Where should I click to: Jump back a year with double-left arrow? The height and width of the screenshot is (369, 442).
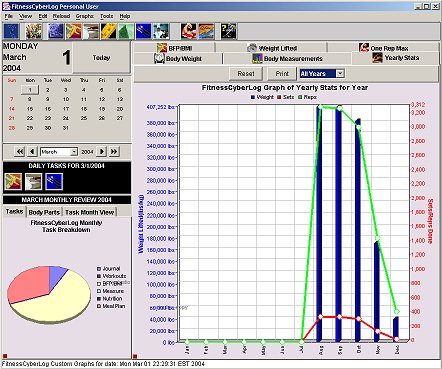[20, 152]
